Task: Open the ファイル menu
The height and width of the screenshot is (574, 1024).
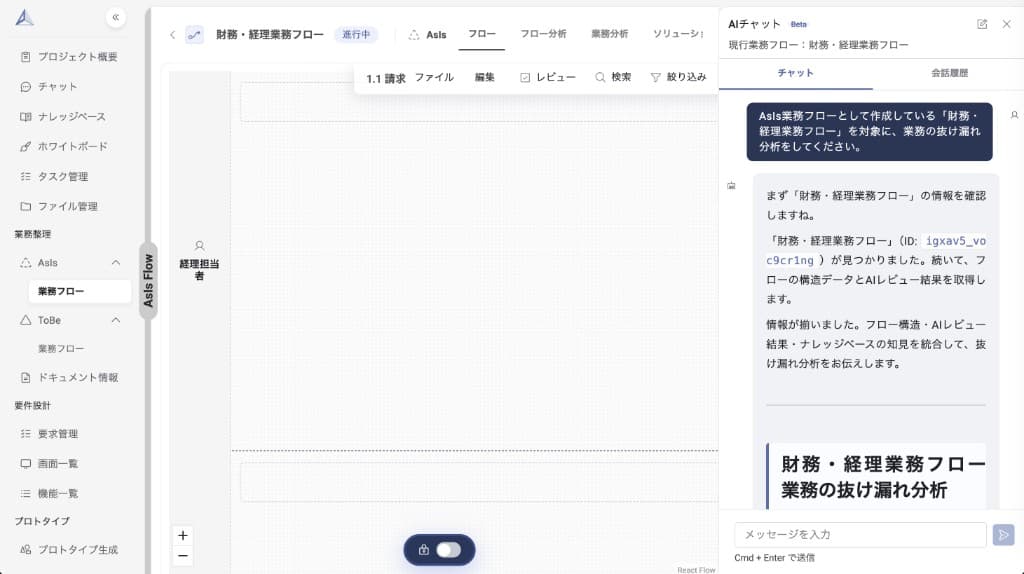Action: click(x=434, y=77)
